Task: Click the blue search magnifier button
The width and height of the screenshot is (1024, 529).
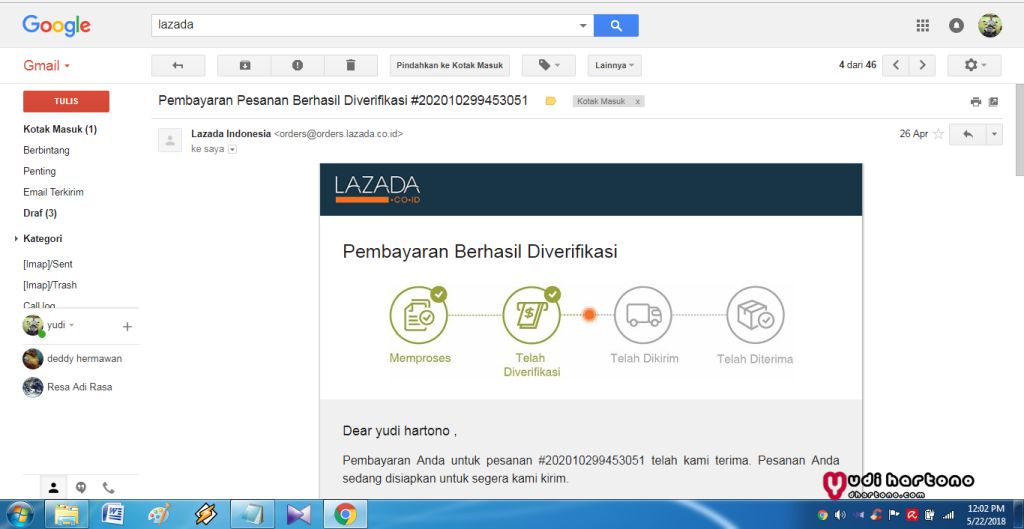Action: coord(616,25)
